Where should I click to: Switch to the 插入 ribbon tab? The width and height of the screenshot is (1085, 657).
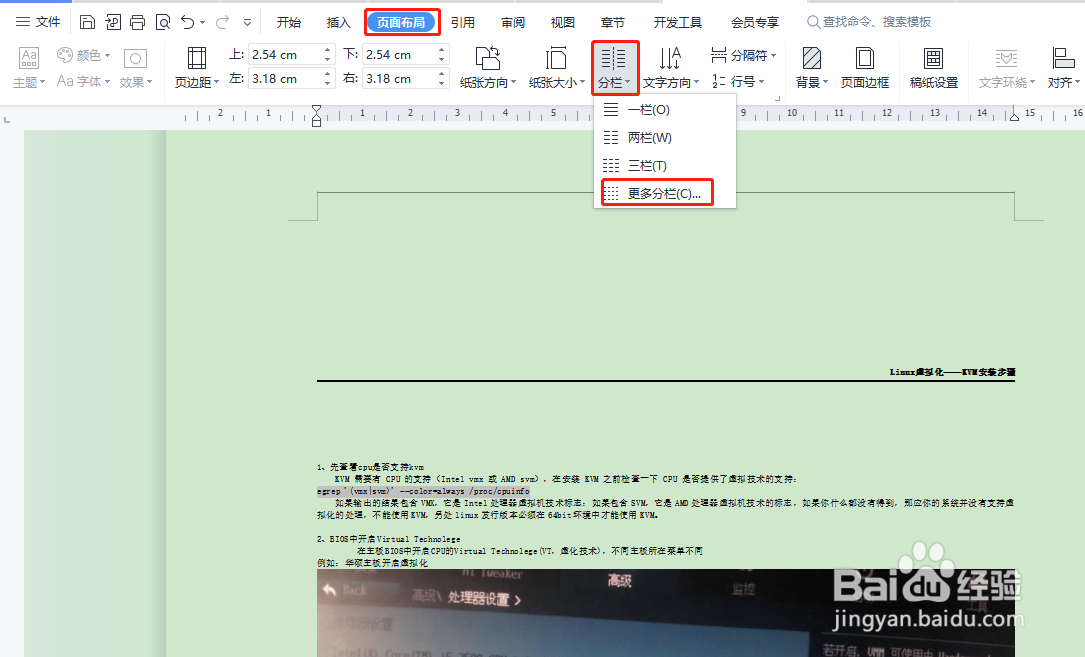tap(338, 20)
